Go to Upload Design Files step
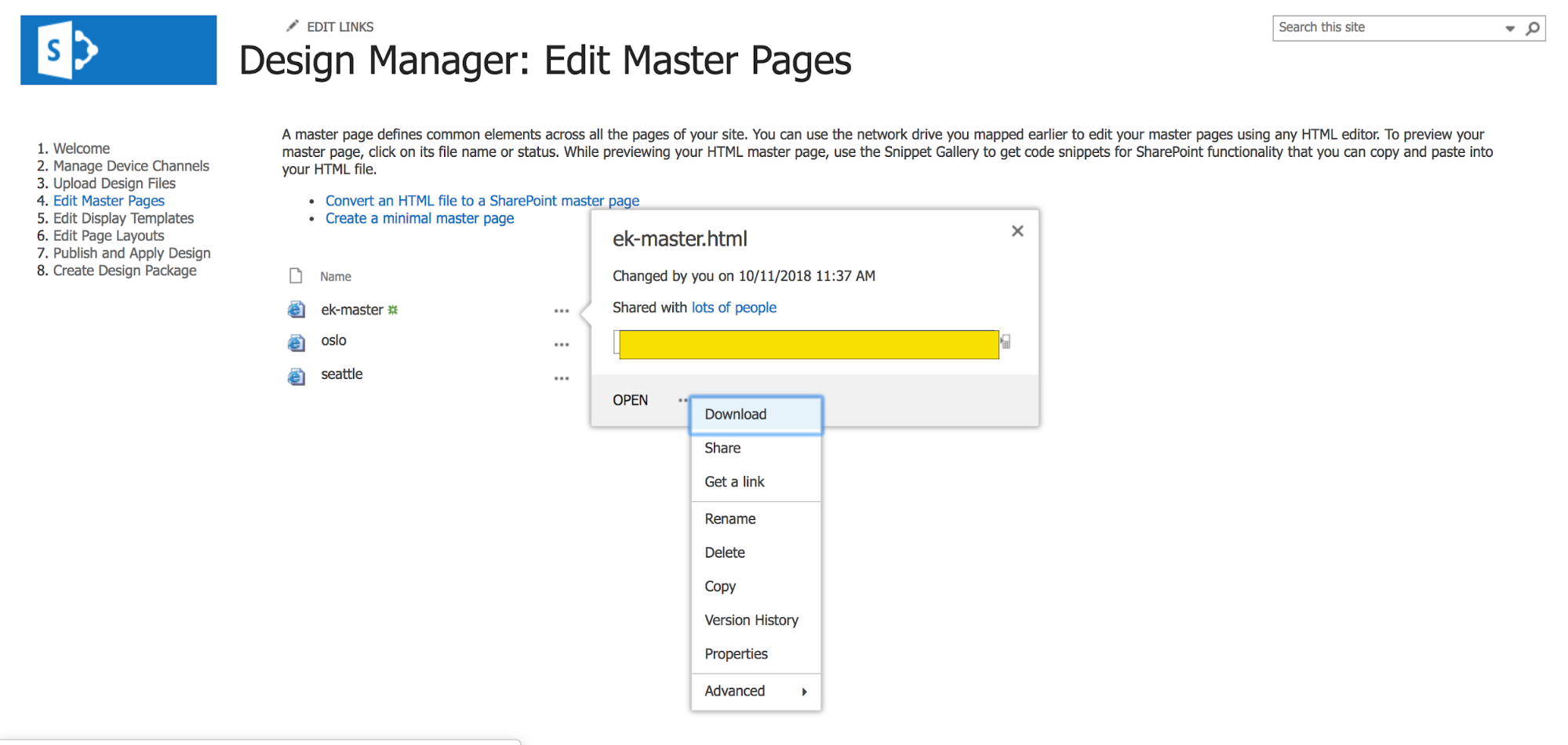Viewport: 1568px width, 745px height. (x=115, y=183)
